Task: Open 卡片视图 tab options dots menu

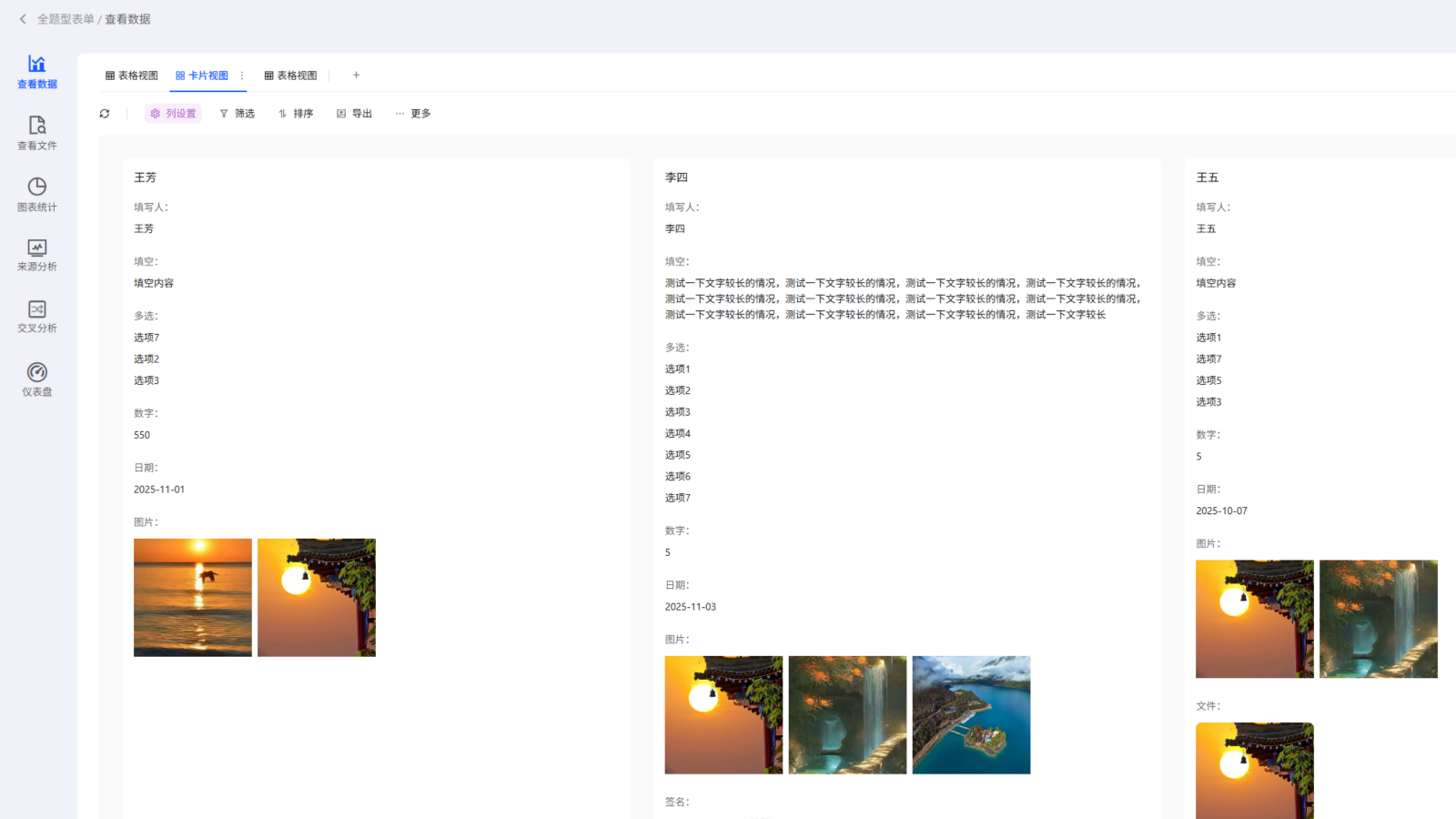Action: coord(242,76)
